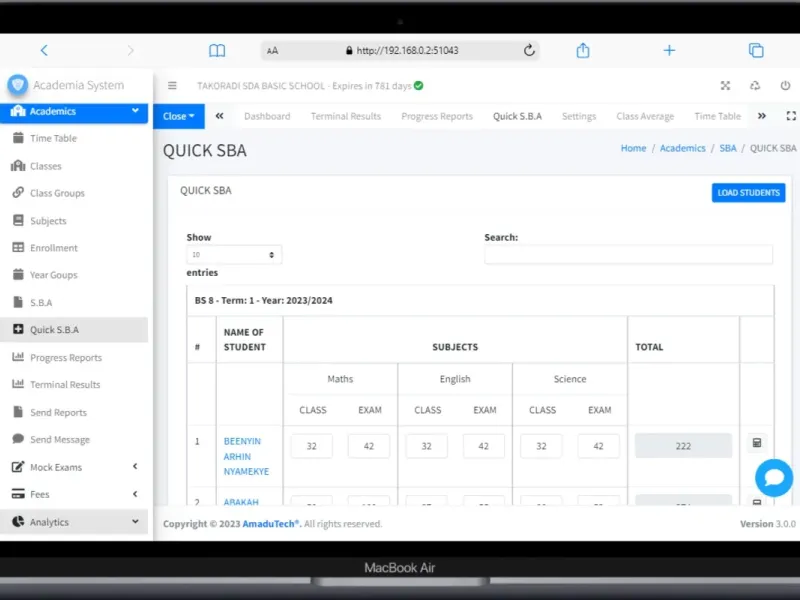800x600 pixels.
Task: Add a new browser tab with plus
Action: pyautogui.click(x=669, y=50)
